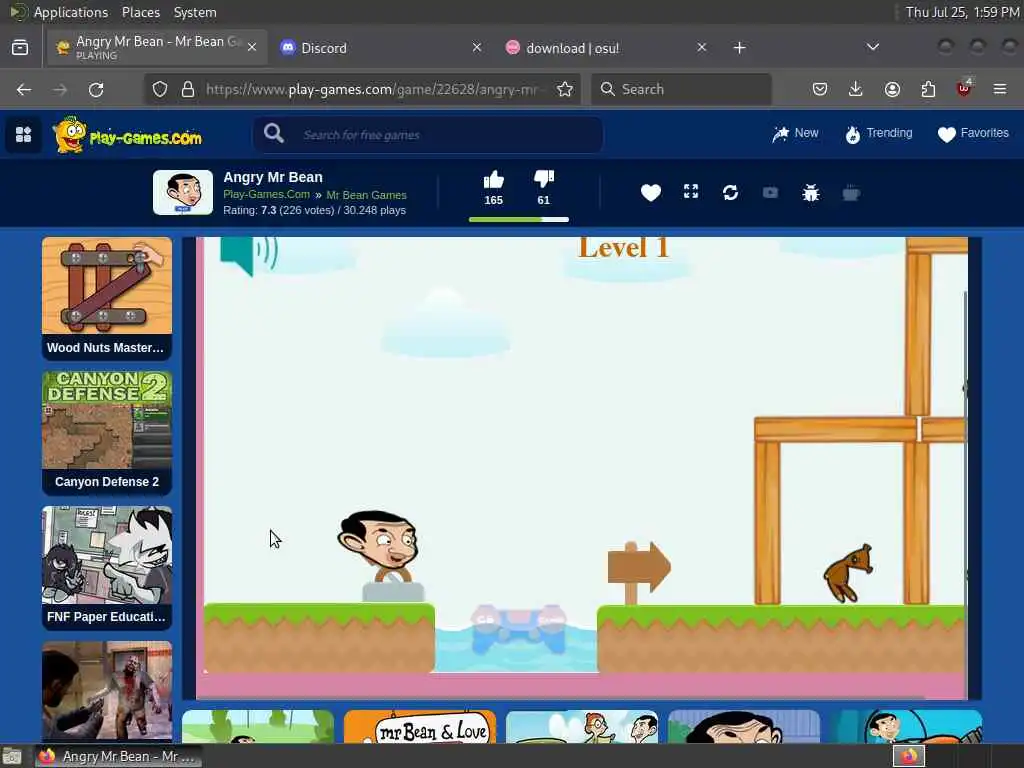Open the Play-Games categories grid icon

point(24,135)
